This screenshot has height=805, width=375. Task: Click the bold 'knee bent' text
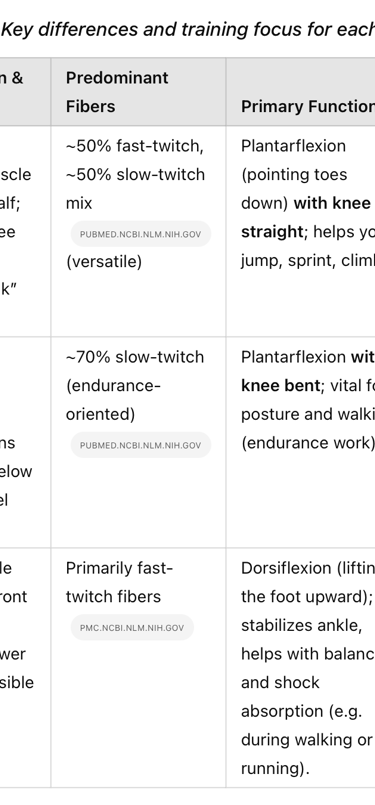280,385
